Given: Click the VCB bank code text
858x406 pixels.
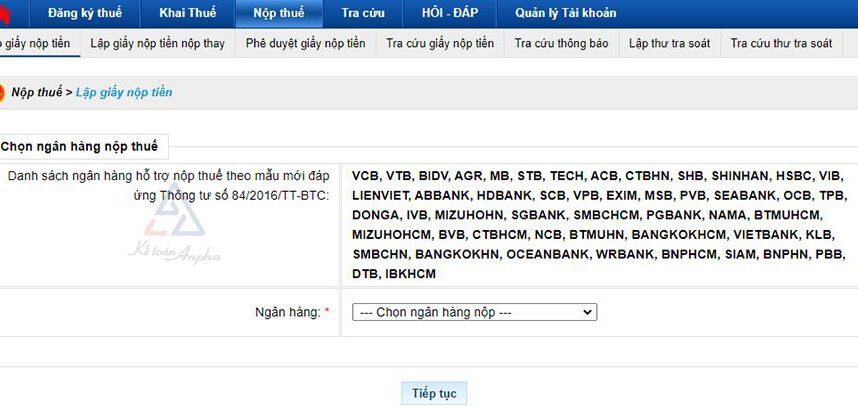Looking at the screenshot, I should click(x=365, y=176).
